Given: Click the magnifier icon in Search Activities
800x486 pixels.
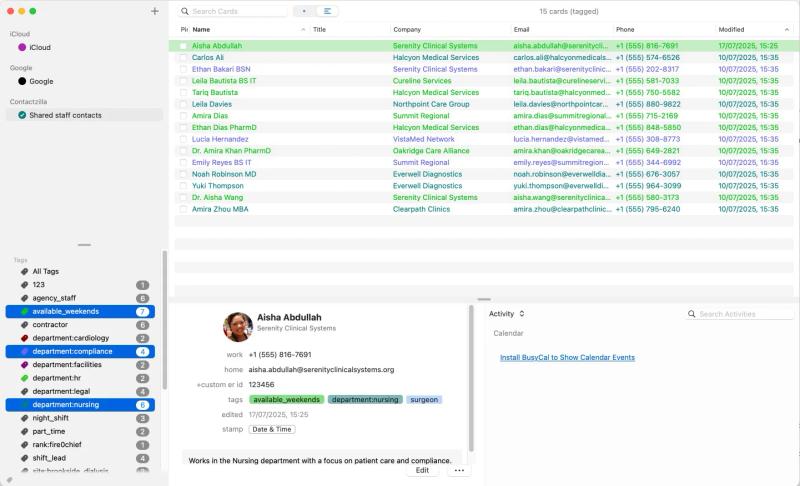Looking at the screenshot, I should pos(691,314).
